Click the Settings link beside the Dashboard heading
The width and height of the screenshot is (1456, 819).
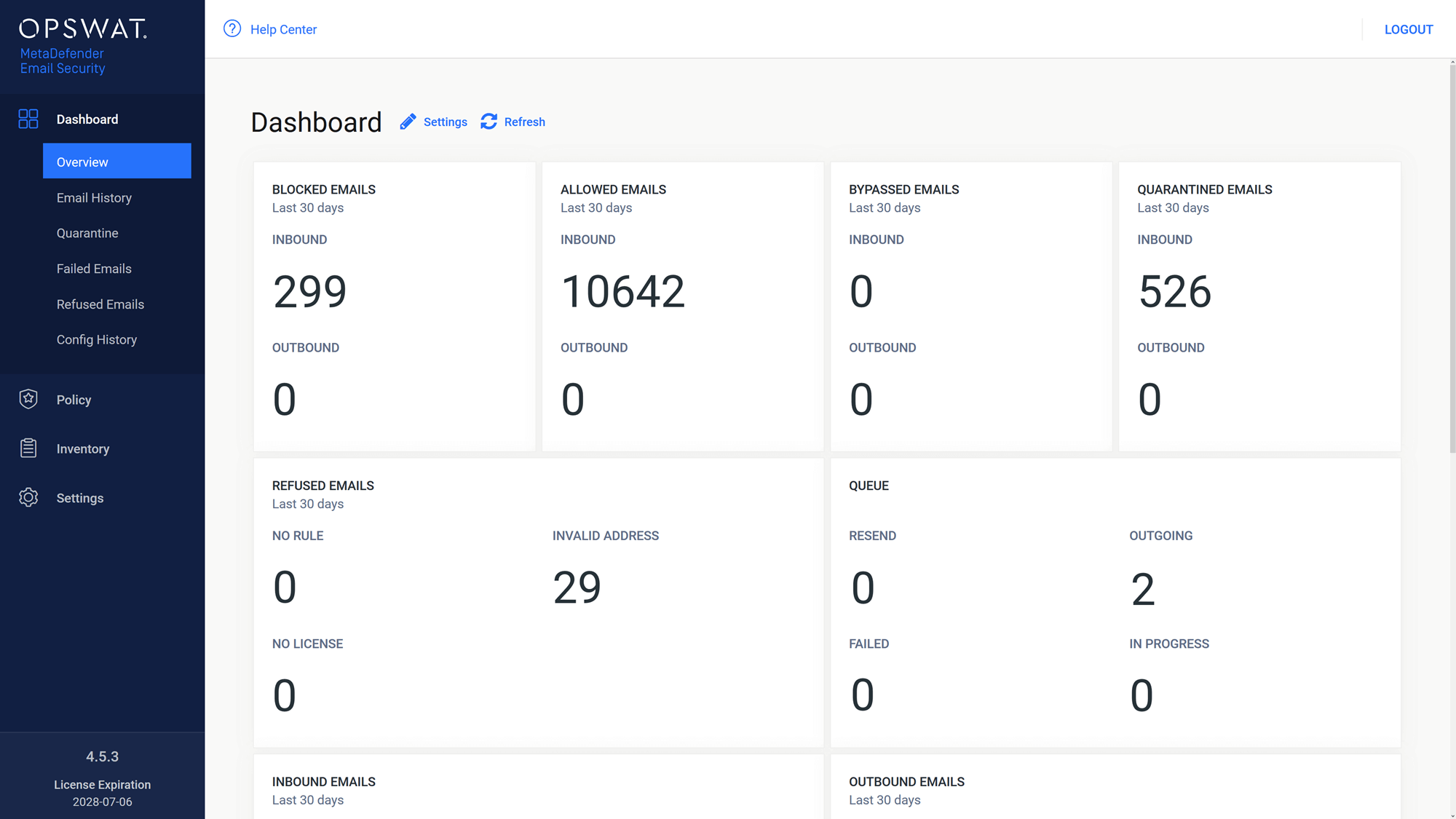pos(446,122)
